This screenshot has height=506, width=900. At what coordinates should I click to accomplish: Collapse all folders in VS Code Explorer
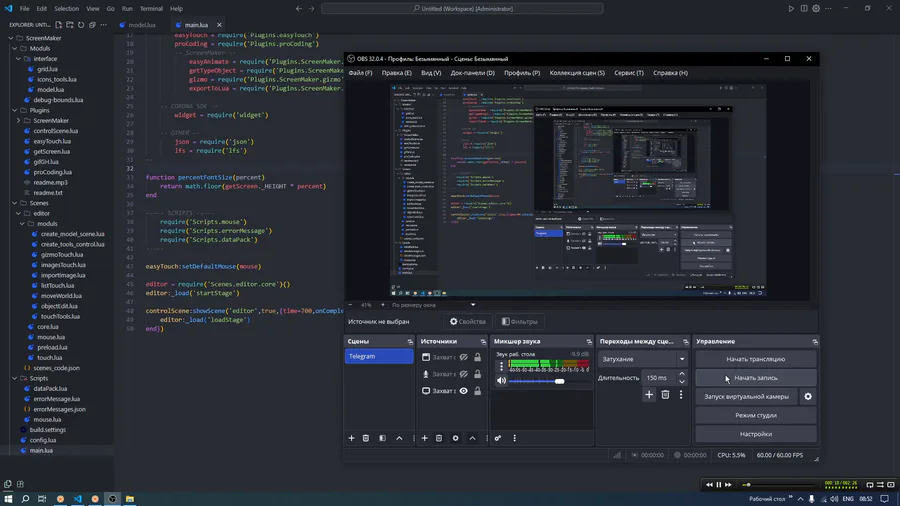pyautogui.click(x=92, y=25)
